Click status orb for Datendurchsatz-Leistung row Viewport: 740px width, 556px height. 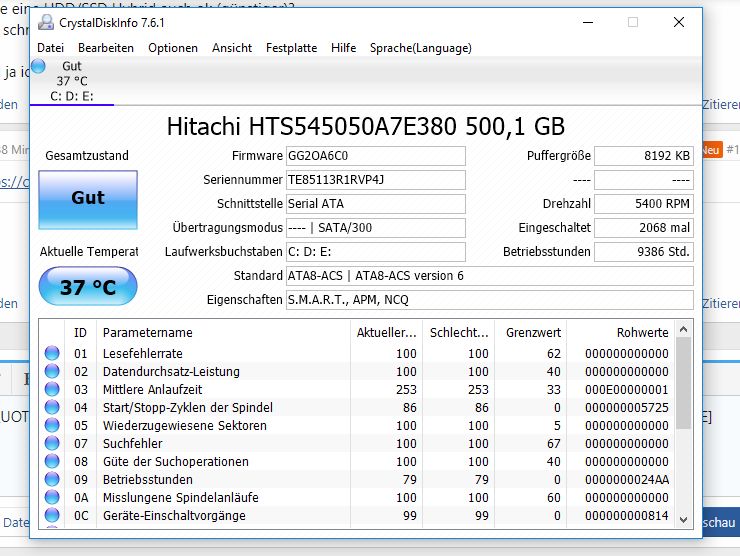(x=52, y=371)
